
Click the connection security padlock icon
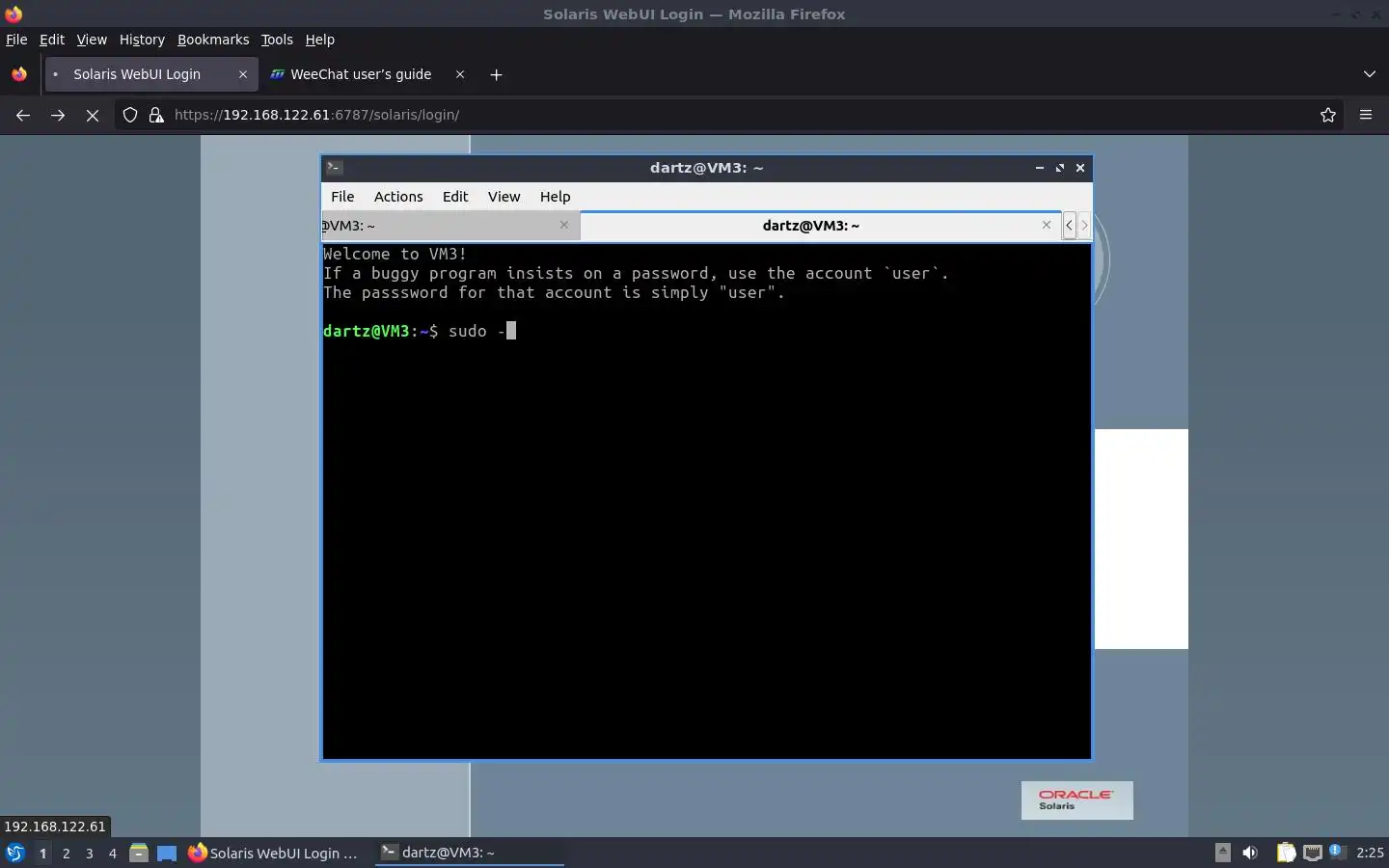click(x=156, y=115)
